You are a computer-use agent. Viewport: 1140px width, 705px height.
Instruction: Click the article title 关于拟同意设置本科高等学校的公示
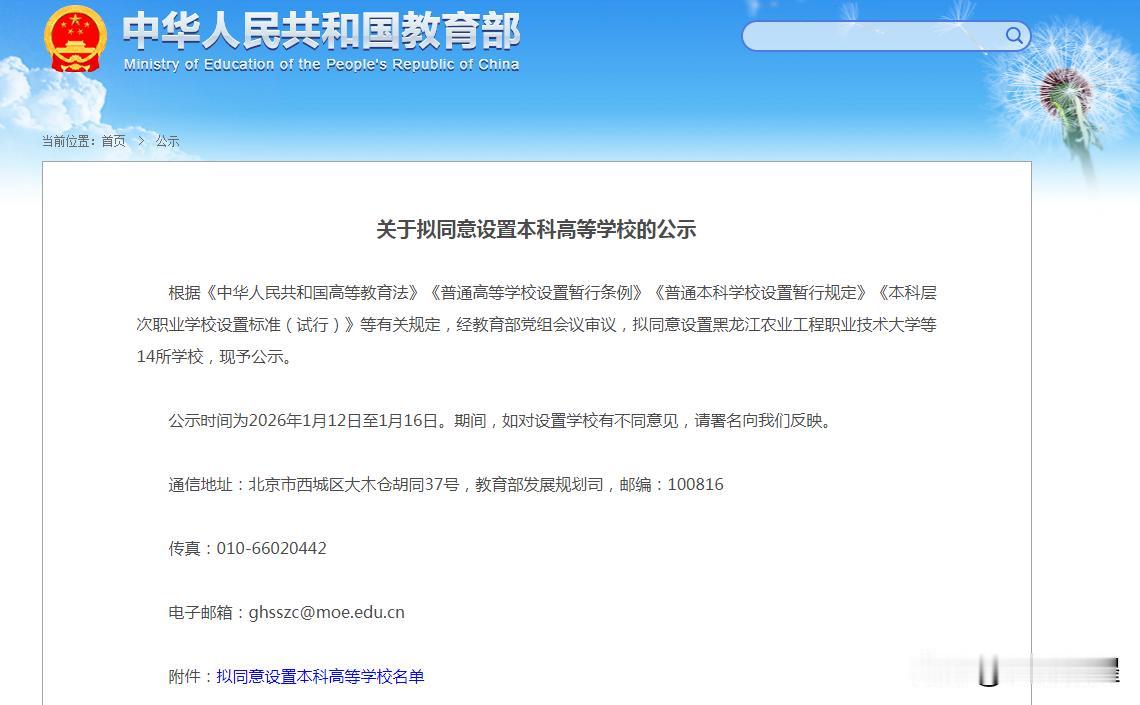tap(538, 228)
